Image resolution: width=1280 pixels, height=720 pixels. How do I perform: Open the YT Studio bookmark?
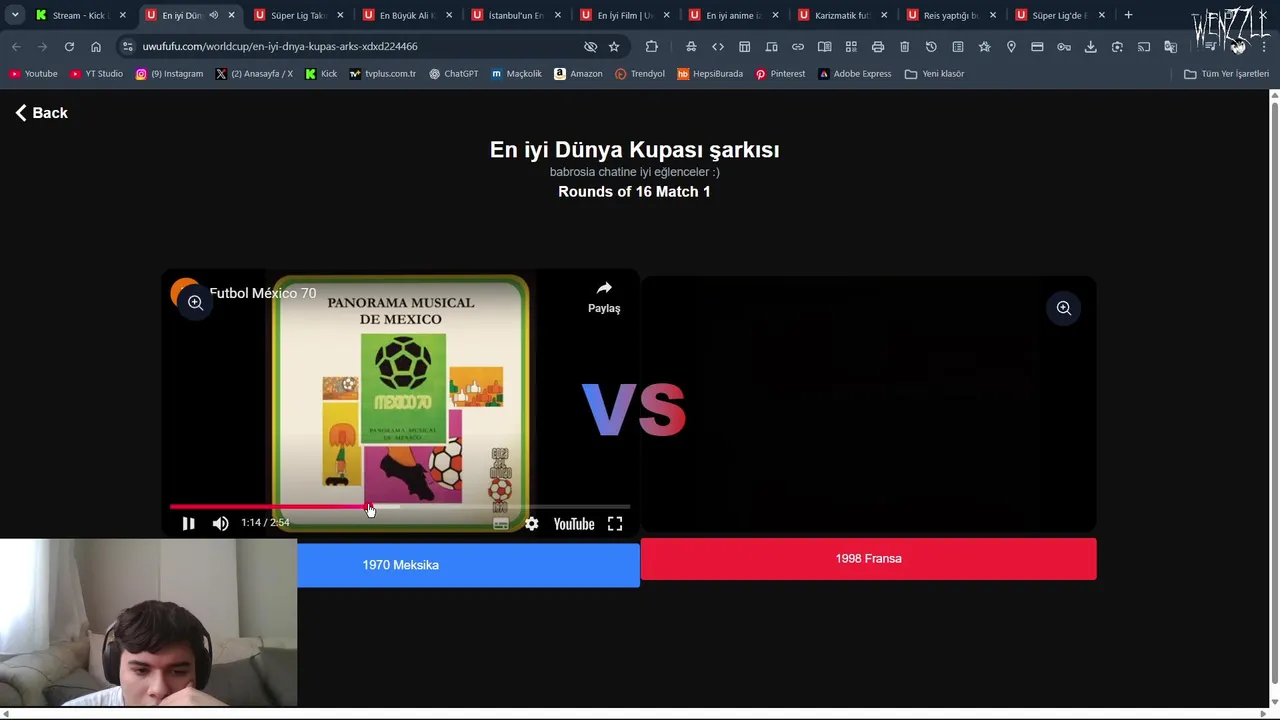click(x=96, y=73)
